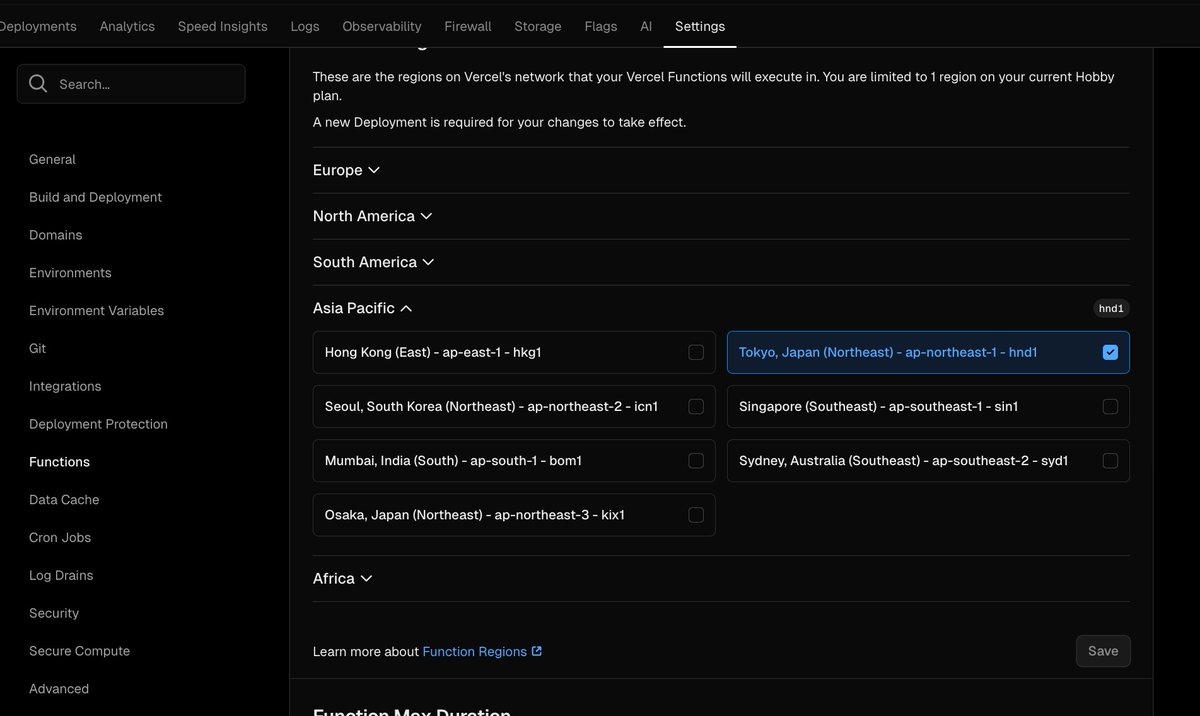Check the Hong Kong (East) hkg1 checkbox

[x=696, y=352]
